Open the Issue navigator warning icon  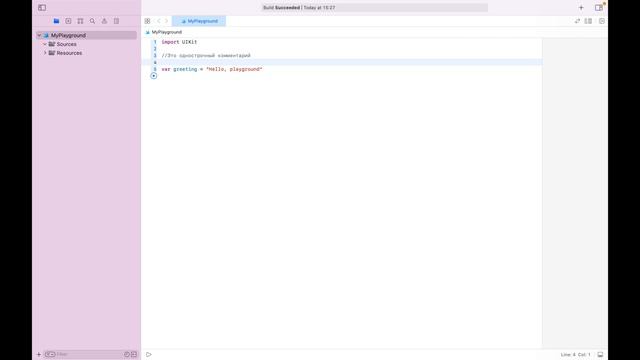tap(104, 21)
